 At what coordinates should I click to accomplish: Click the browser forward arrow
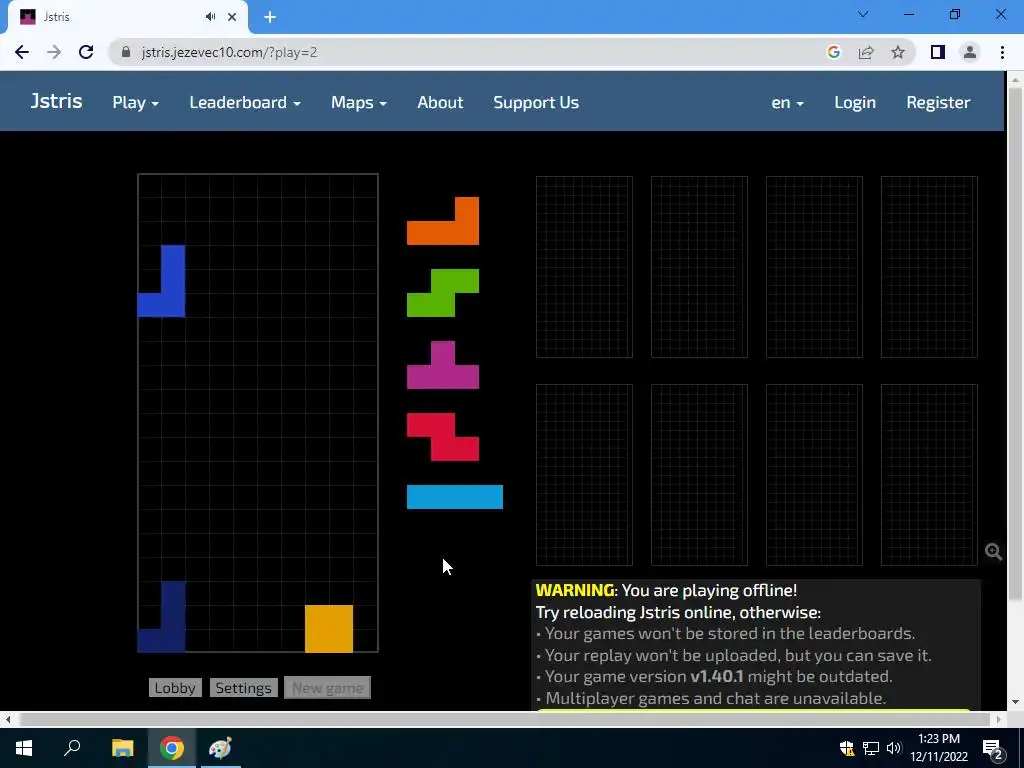pos(54,52)
